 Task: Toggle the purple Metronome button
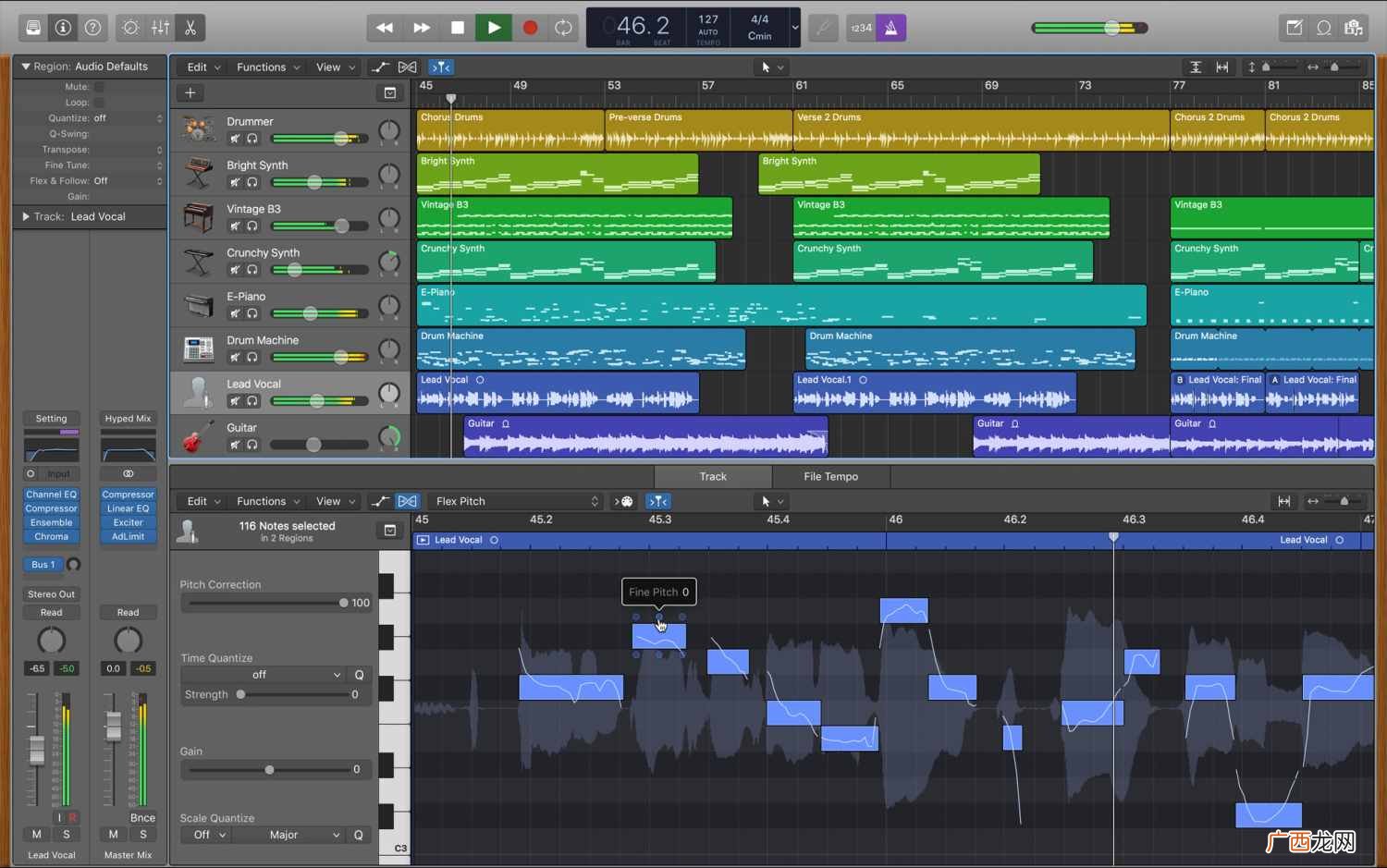tap(891, 28)
